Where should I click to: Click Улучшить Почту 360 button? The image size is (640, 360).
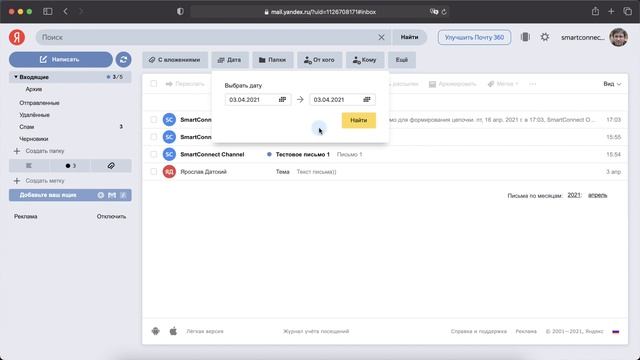[x=474, y=37]
